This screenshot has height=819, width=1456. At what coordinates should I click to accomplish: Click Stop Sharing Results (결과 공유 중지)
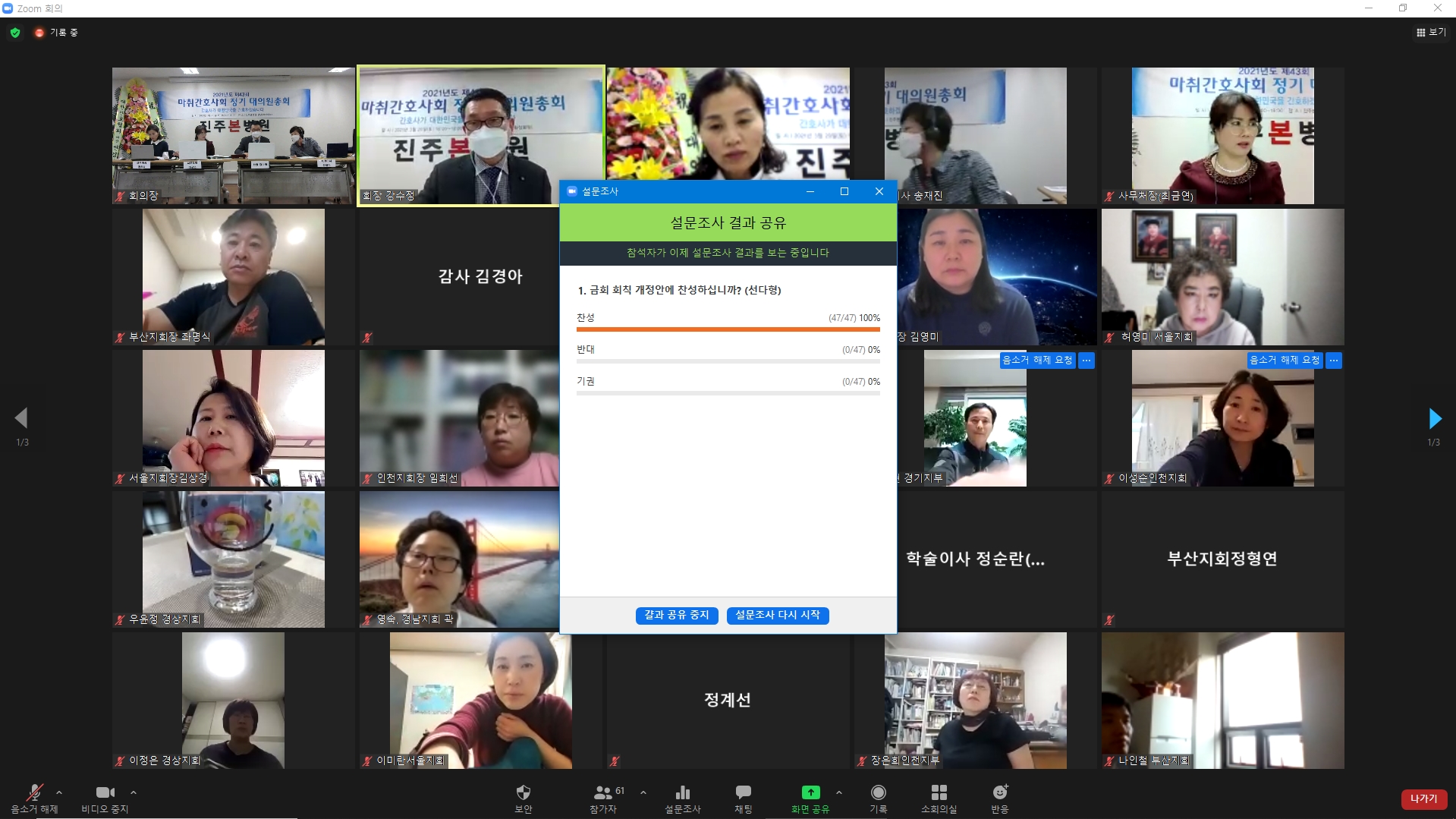[x=676, y=615]
